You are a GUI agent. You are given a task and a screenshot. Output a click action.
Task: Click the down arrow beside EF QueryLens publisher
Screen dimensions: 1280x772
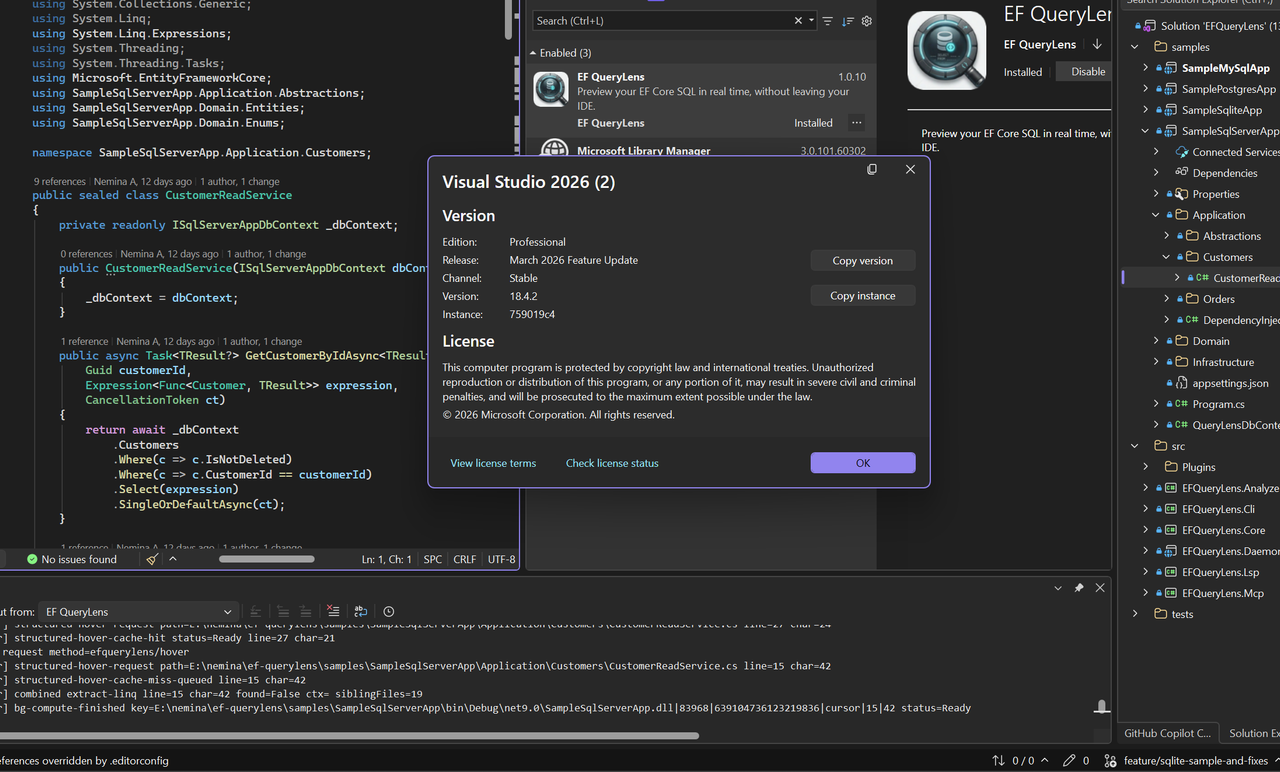click(x=1097, y=44)
